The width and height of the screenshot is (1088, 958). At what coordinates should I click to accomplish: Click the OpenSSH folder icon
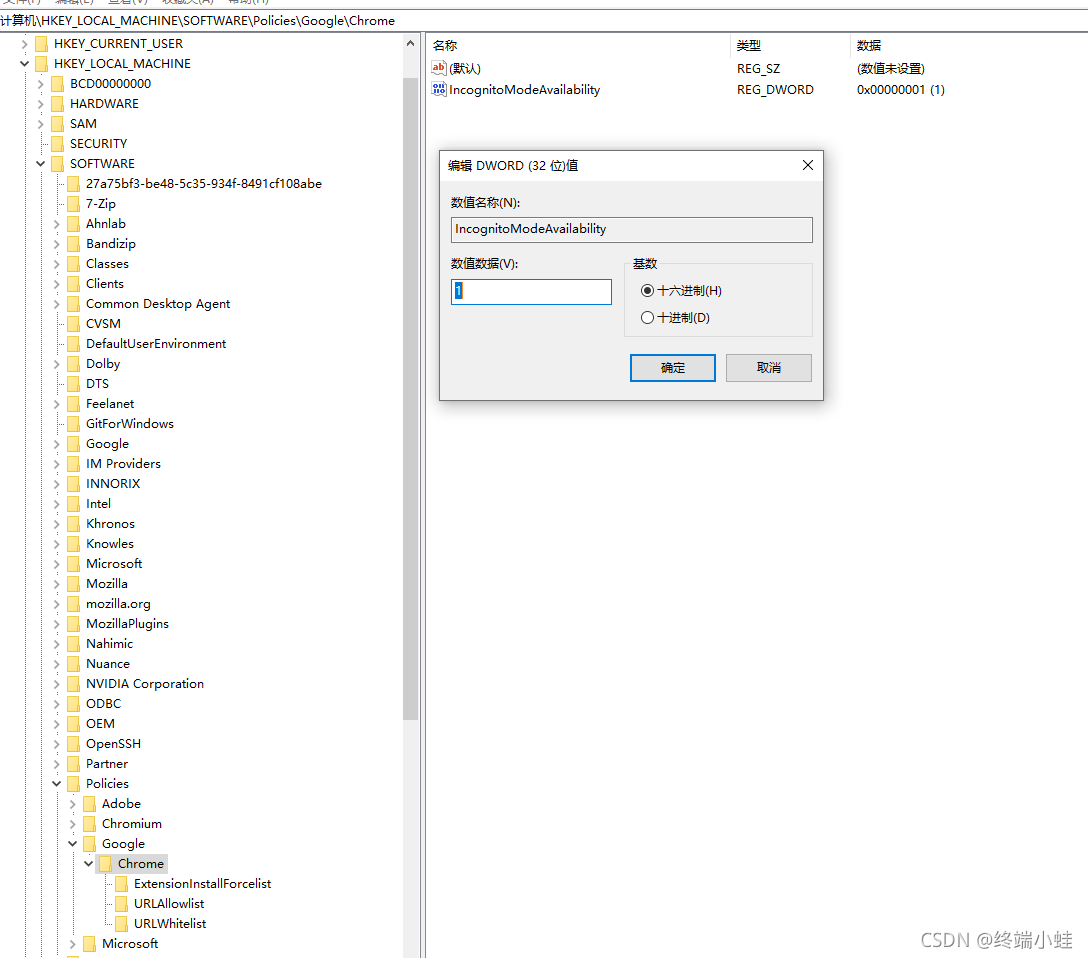click(x=74, y=744)
